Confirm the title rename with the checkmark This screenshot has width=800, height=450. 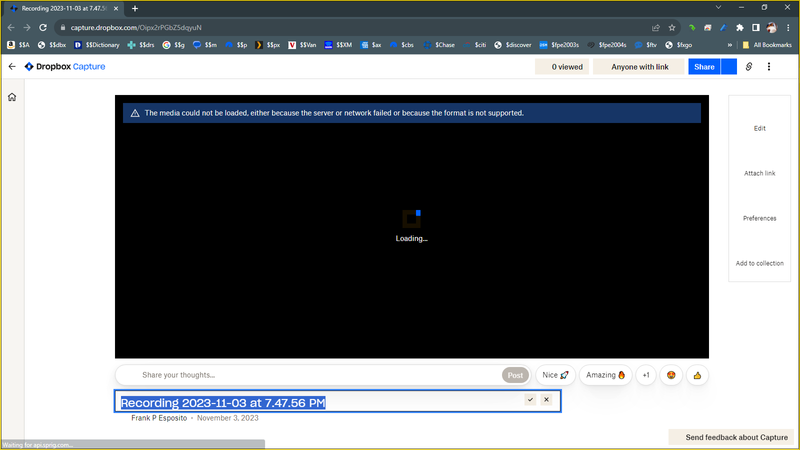pos(530,399)
